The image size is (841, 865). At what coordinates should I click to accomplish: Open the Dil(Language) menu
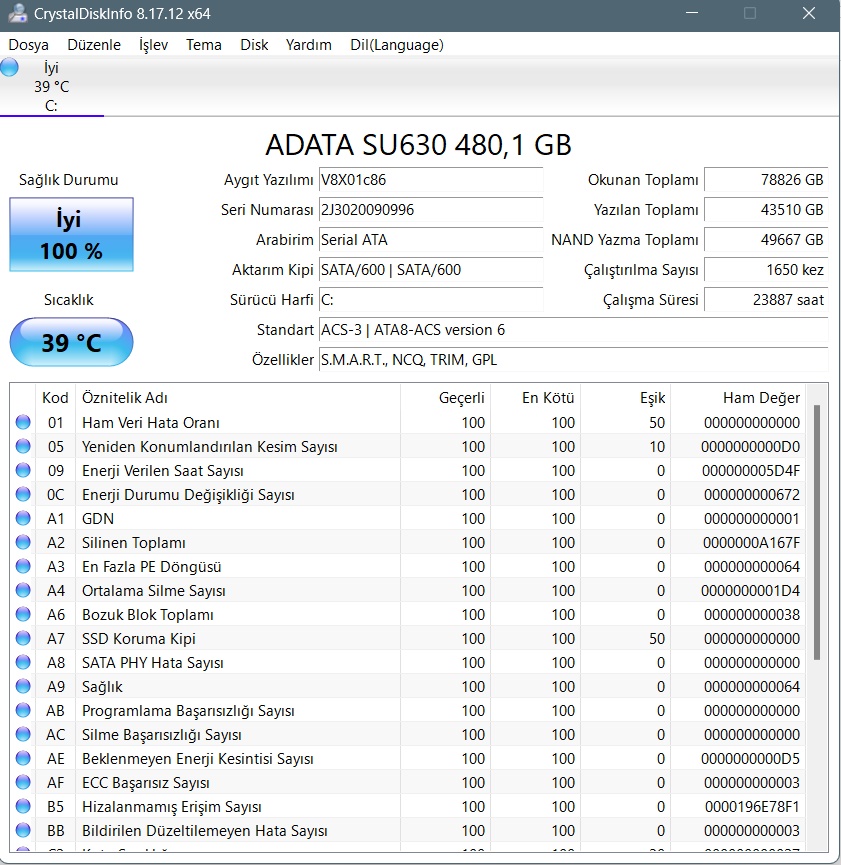point(397,45)
